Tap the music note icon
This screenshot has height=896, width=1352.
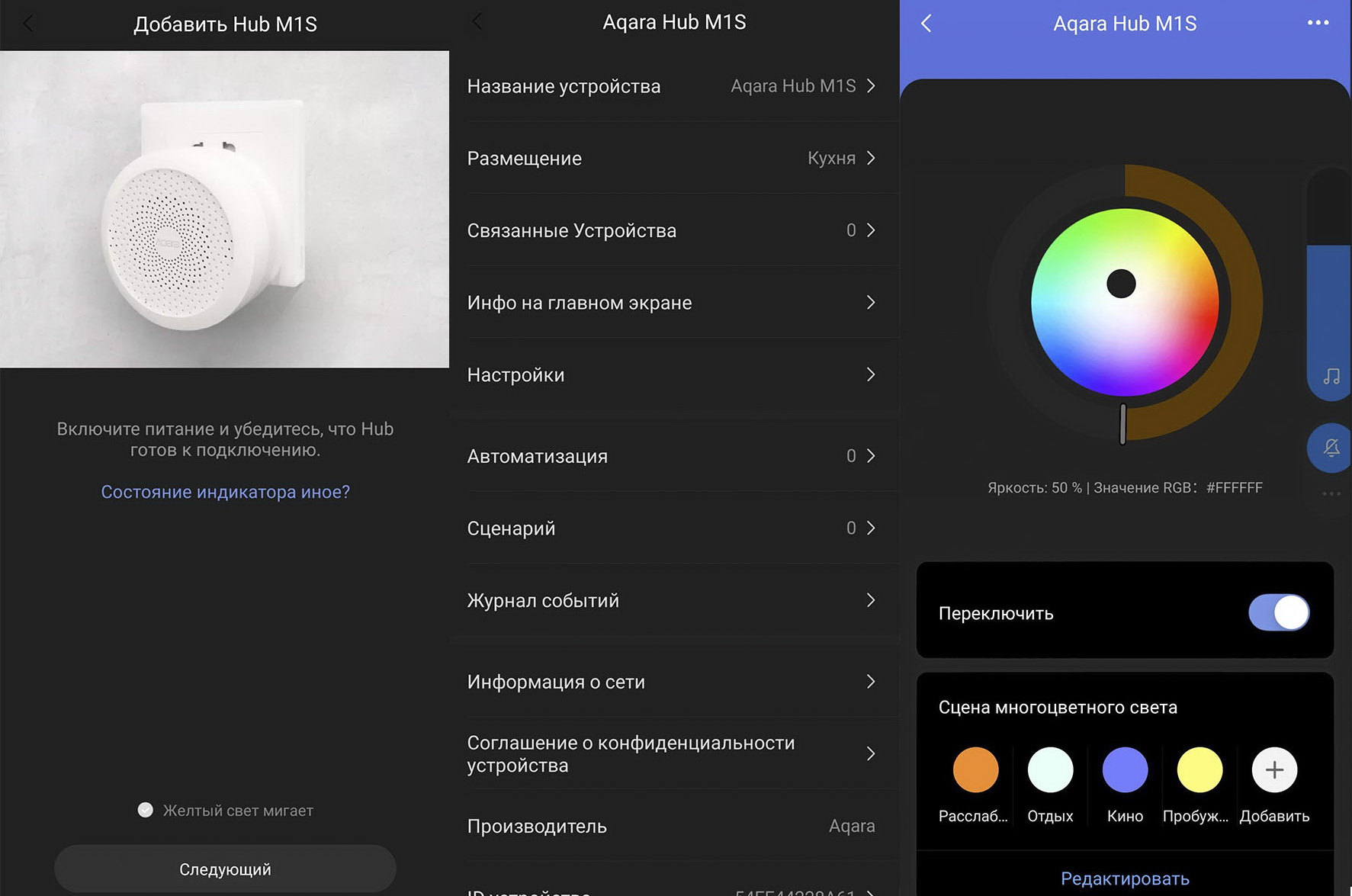click(1331, 376)
